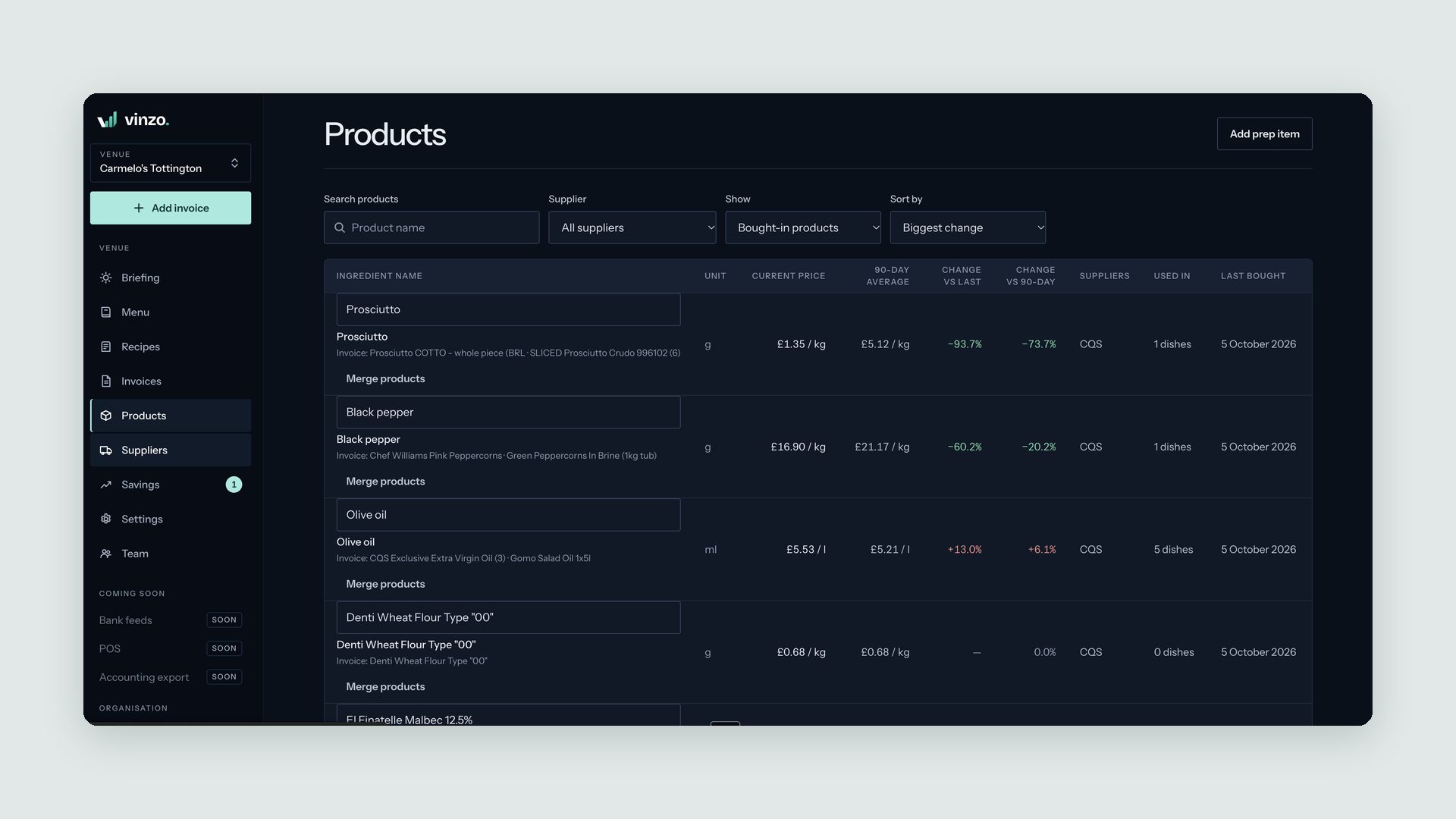This screenshot has height=819, width=1456.
Task: Click the Vinzo logo icon
Action: pos(107,120)
